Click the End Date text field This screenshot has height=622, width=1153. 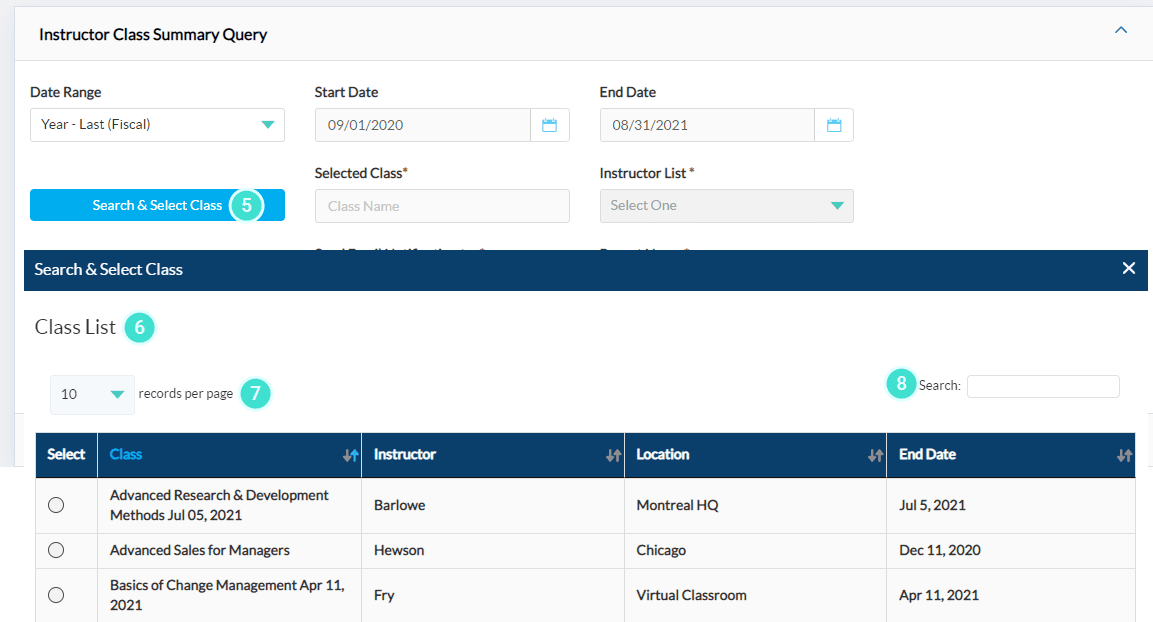(x=706, y=125)
